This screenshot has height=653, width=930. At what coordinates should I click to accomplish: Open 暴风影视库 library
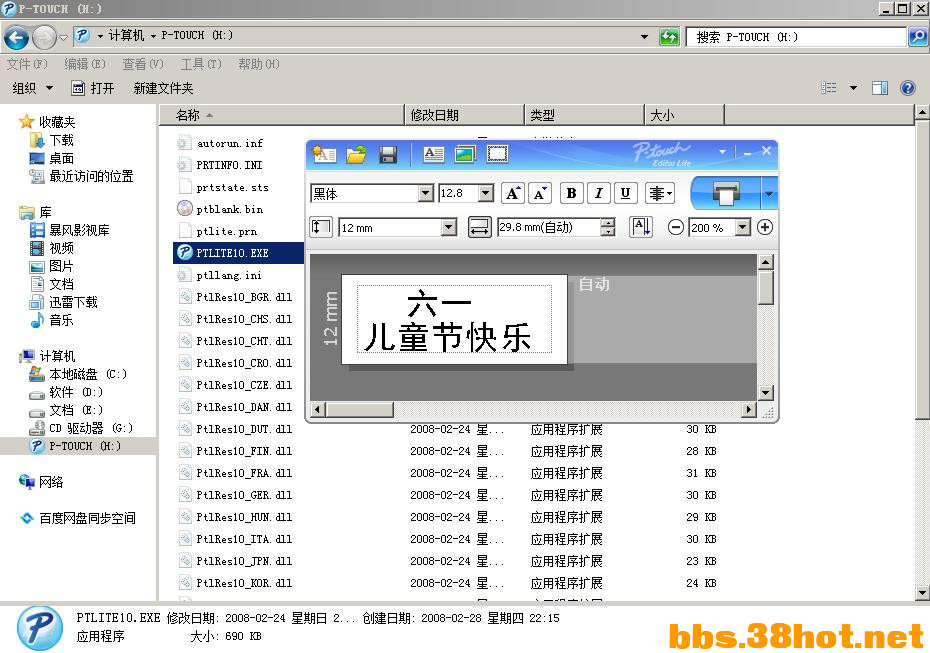click(70, 230)
